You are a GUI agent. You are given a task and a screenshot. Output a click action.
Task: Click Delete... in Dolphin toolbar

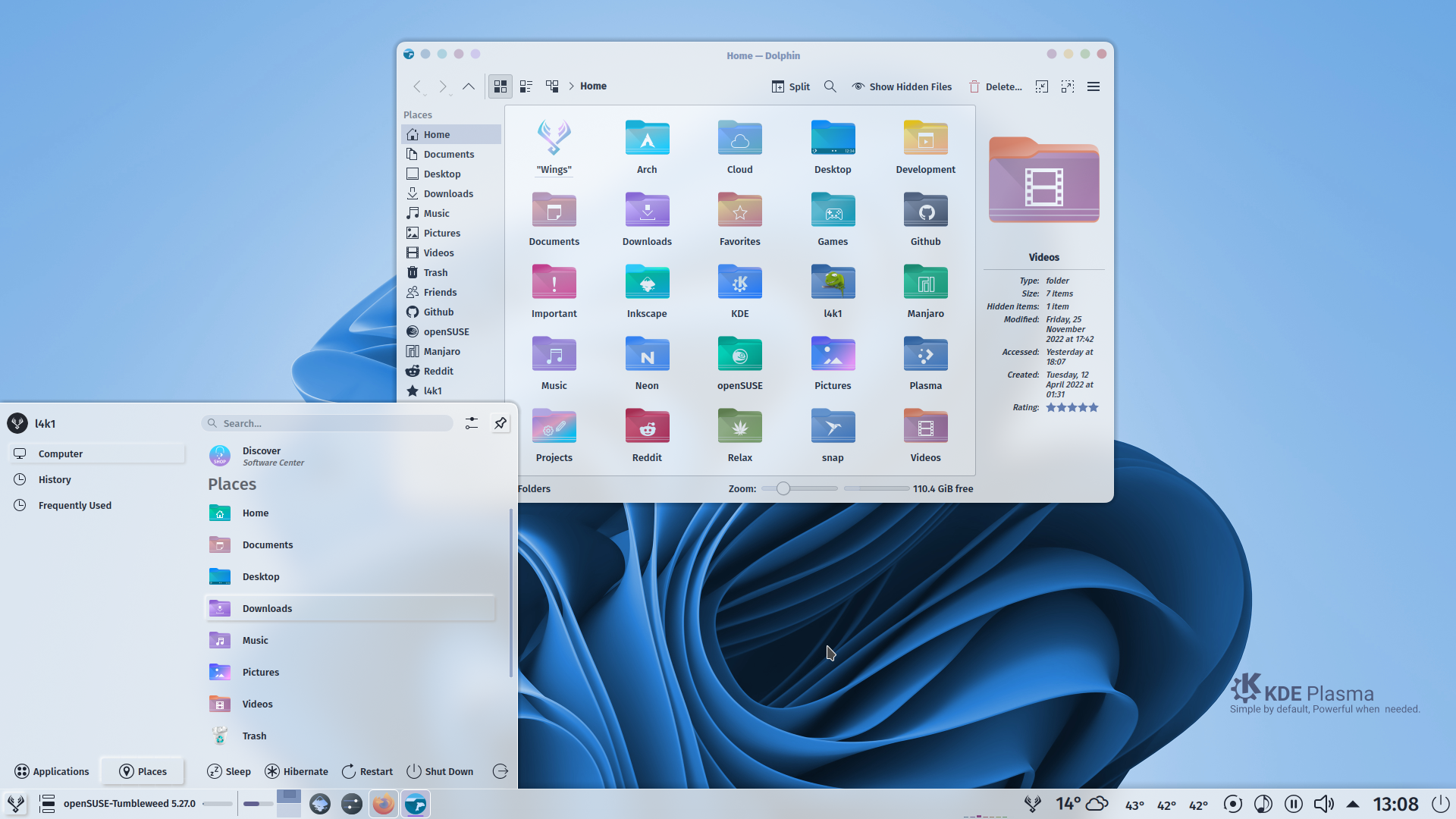pos(995,86)
